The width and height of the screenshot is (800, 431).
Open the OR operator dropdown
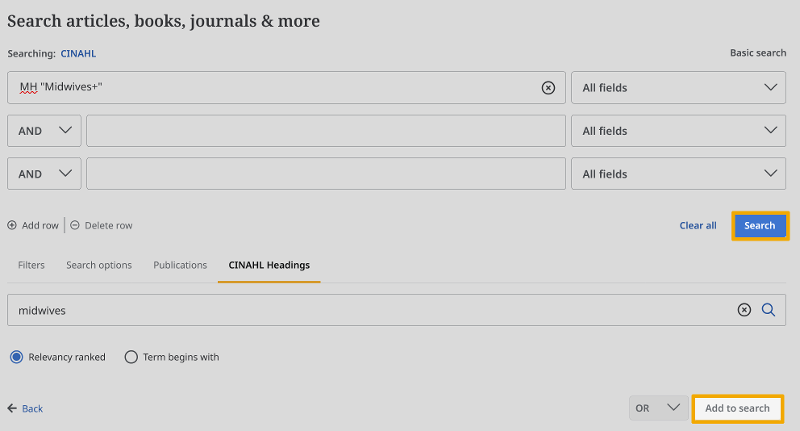658,408
